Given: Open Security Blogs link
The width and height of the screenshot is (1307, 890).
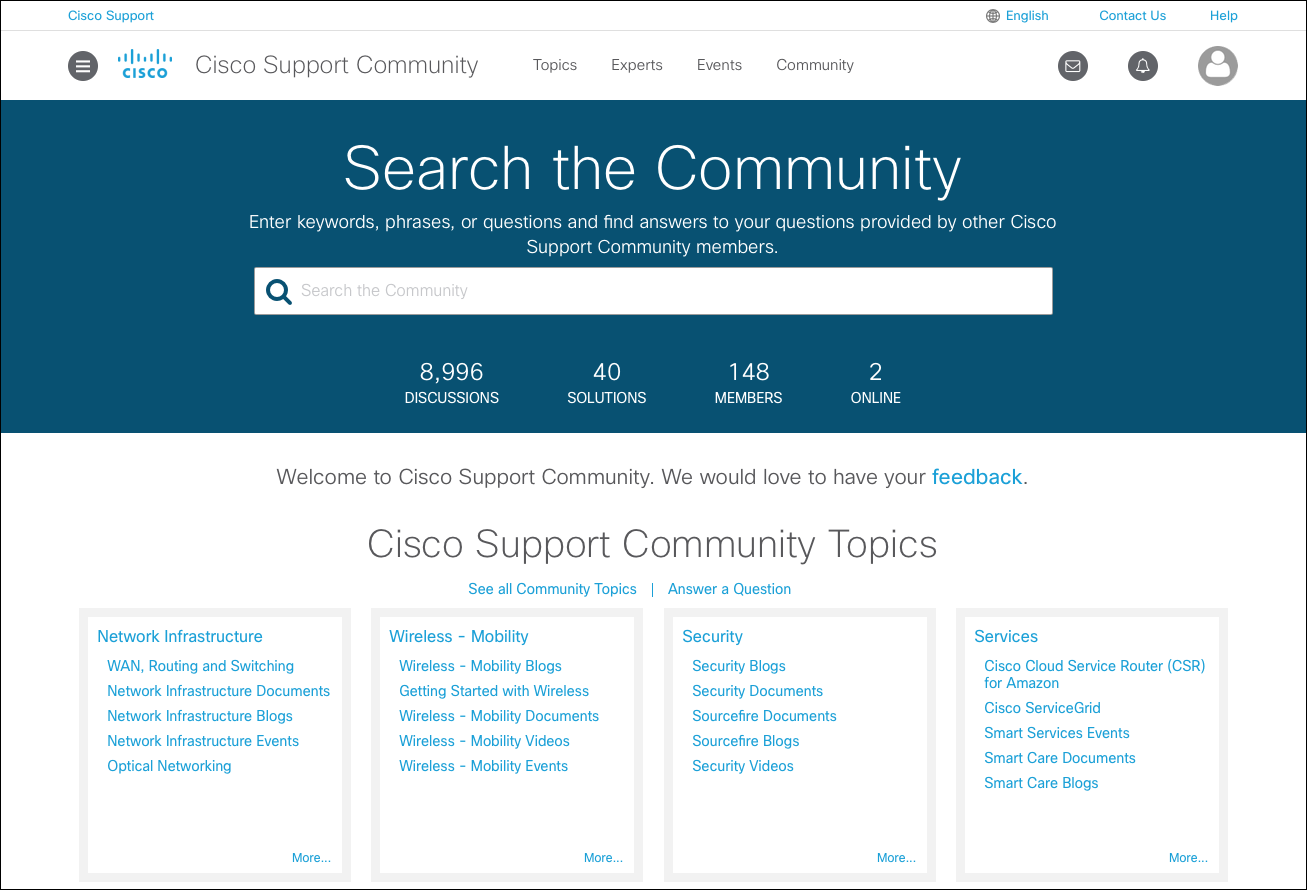Looking at the screenshot, I should click(739, 666).
